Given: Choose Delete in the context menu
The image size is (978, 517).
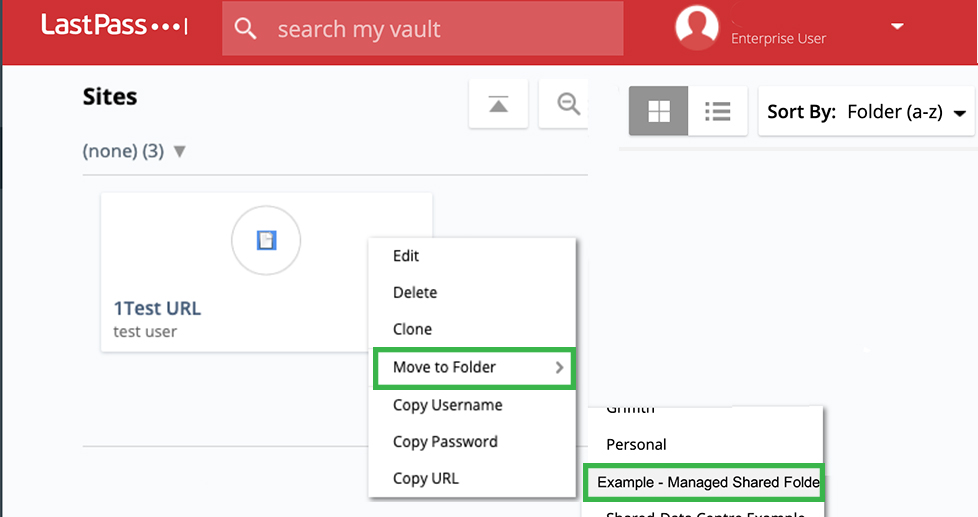Looking at the screenshot, I should pos(415,293).
